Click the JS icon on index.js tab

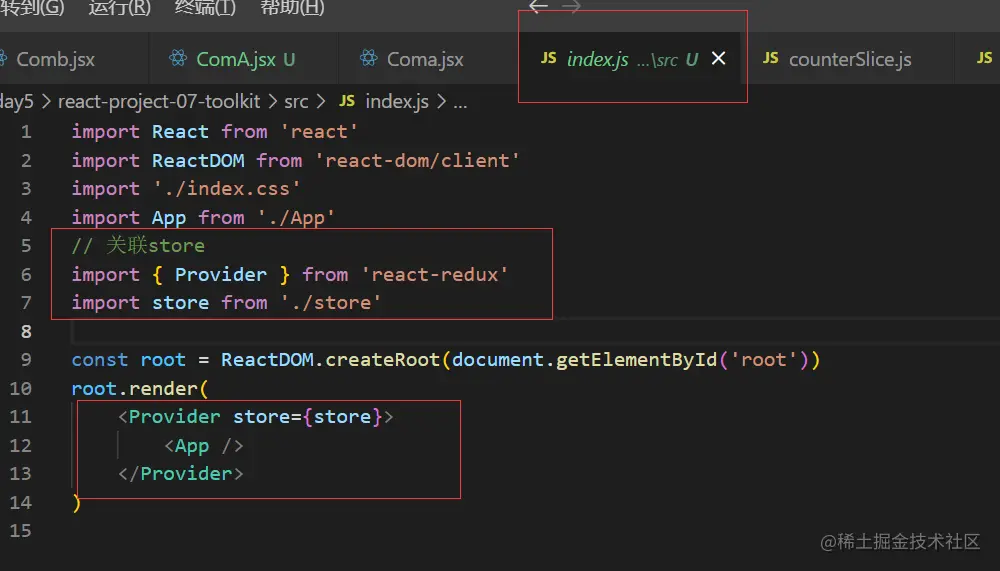548,59
